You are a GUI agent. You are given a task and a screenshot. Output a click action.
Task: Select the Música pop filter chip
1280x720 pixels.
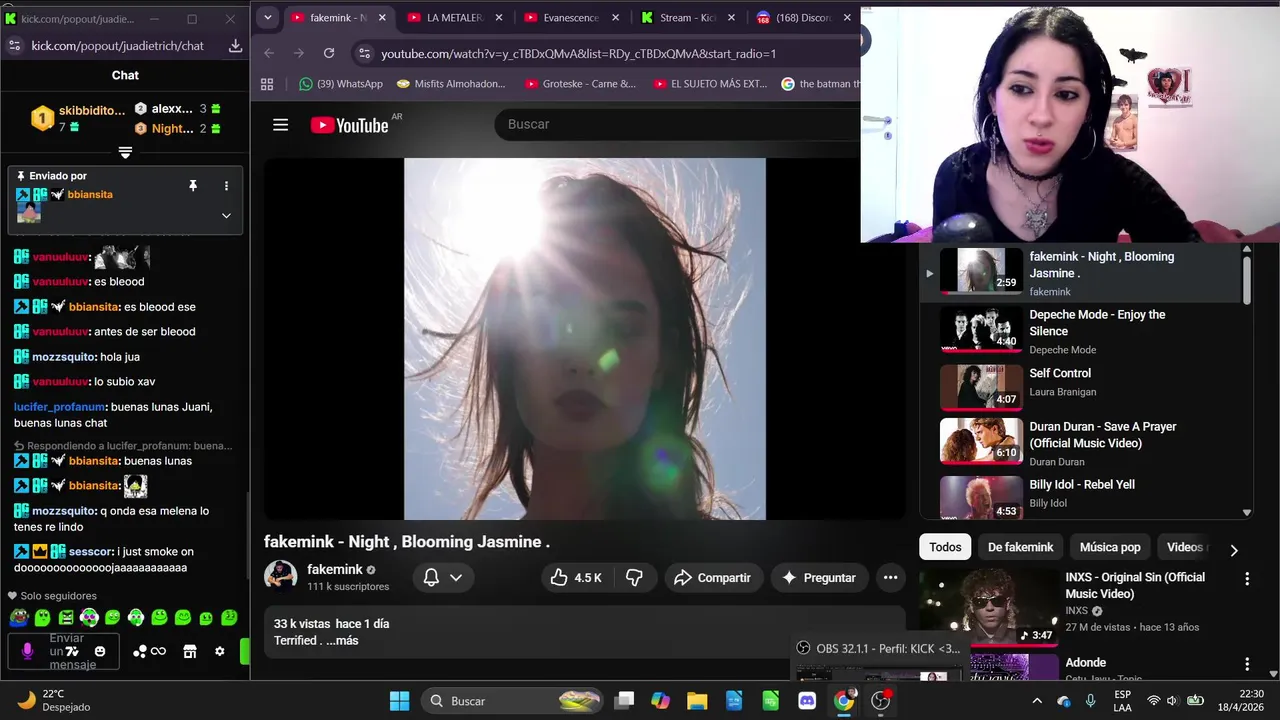pos(1110,547)
